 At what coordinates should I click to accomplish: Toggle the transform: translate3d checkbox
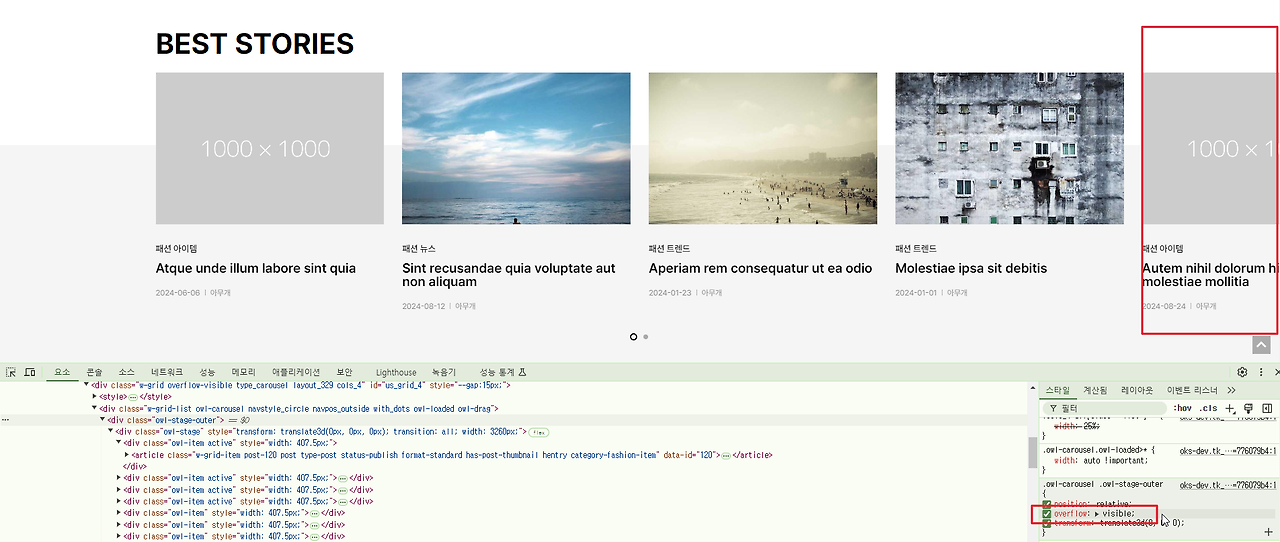(1047, 523)
